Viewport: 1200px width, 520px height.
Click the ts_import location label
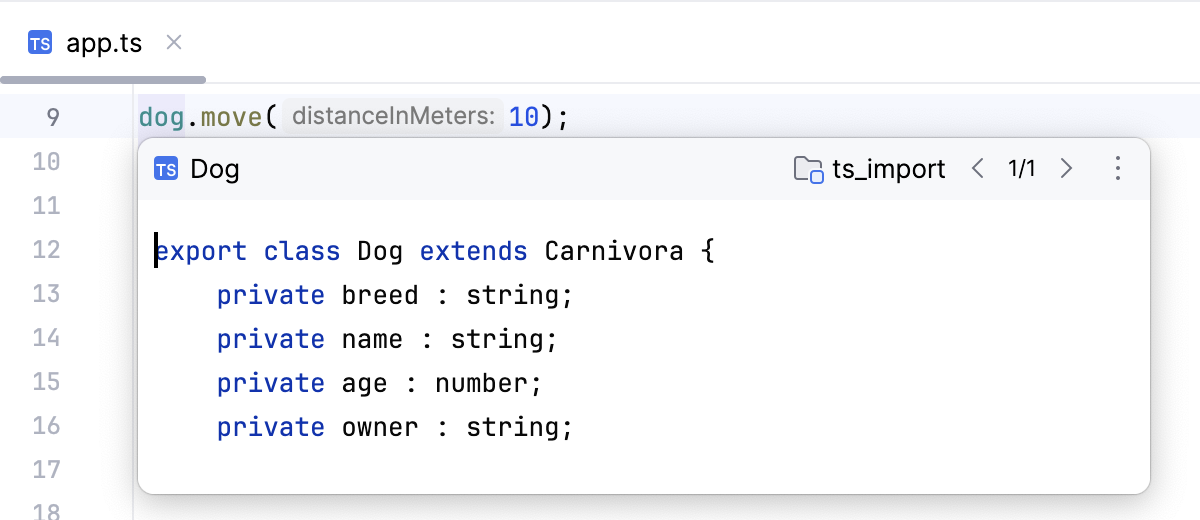pos(888,169)
